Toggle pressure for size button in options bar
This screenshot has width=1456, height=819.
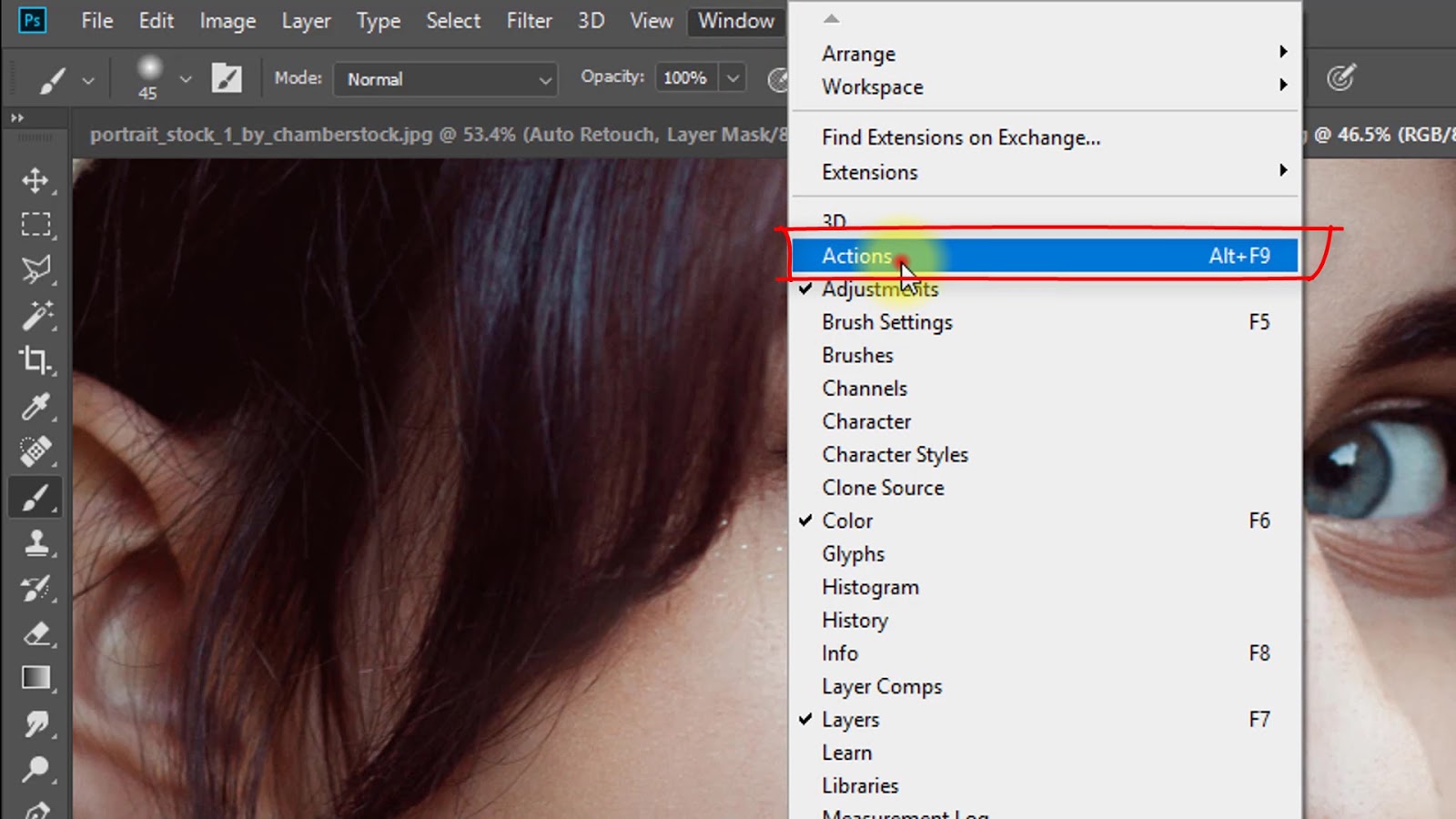click(x=1340, y=78)
